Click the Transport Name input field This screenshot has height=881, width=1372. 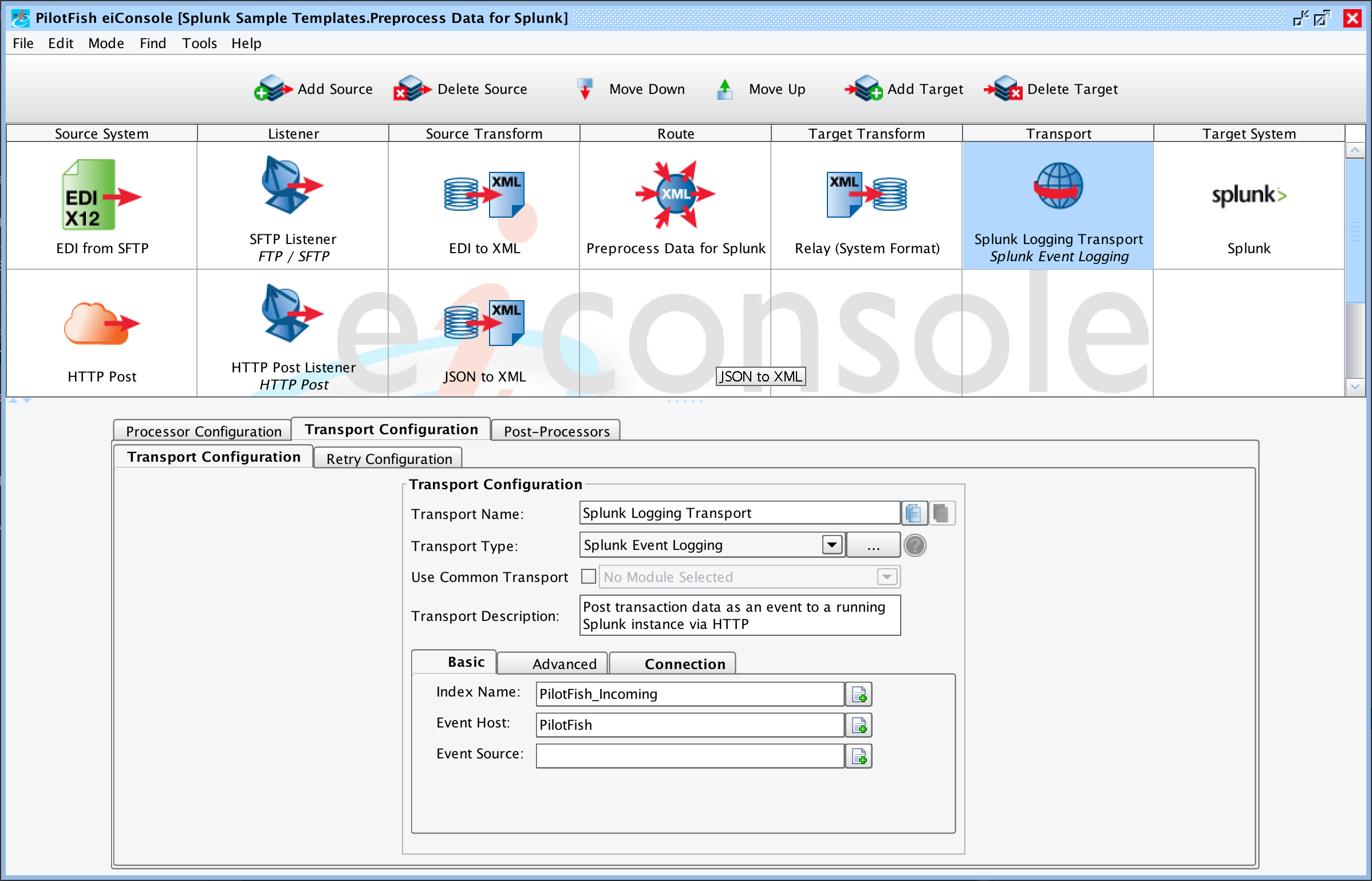pyautogui.click(x=740, y=513)
